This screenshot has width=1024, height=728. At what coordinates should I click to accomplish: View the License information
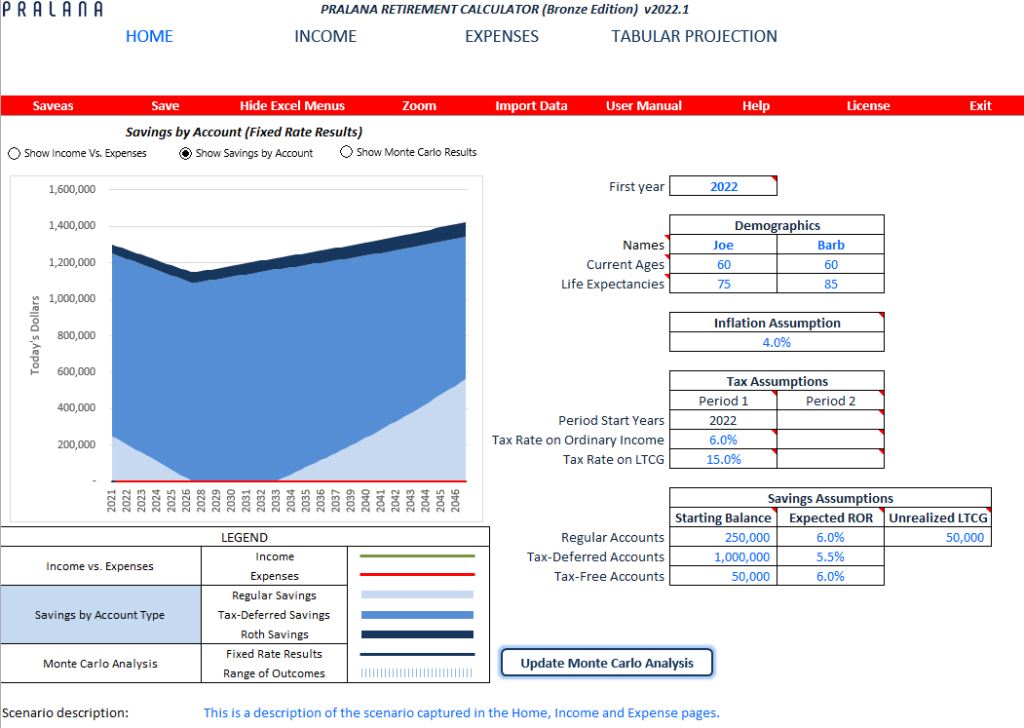[x=867, y=105]
